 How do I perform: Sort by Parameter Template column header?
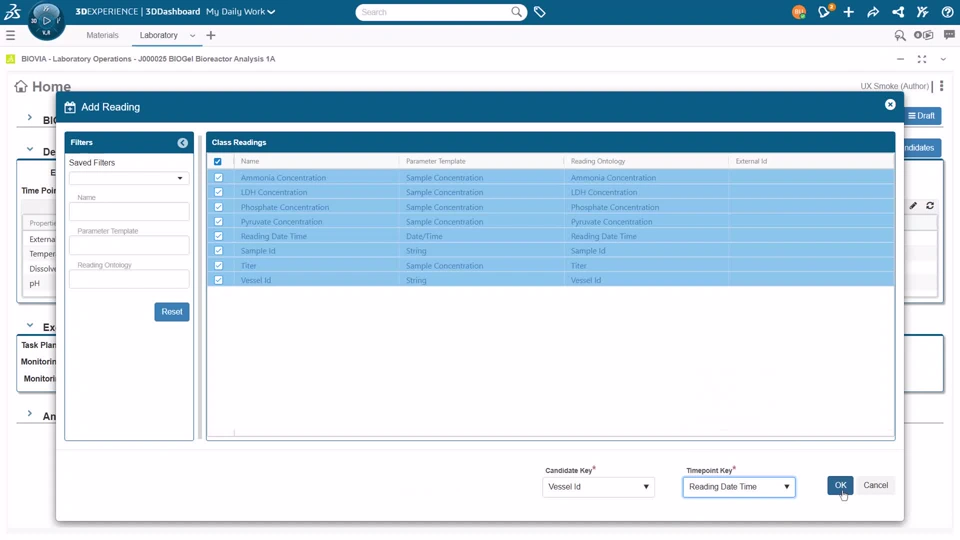click(x=435, y=161)
